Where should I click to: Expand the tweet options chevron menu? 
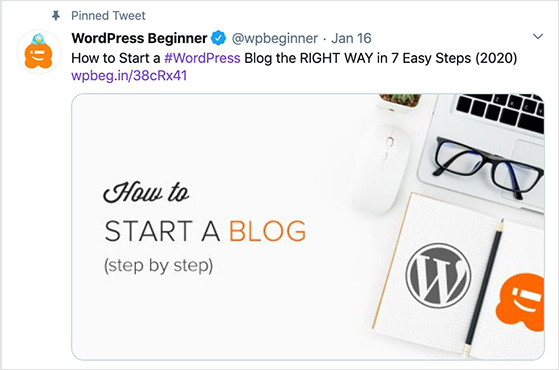[538, 36]
